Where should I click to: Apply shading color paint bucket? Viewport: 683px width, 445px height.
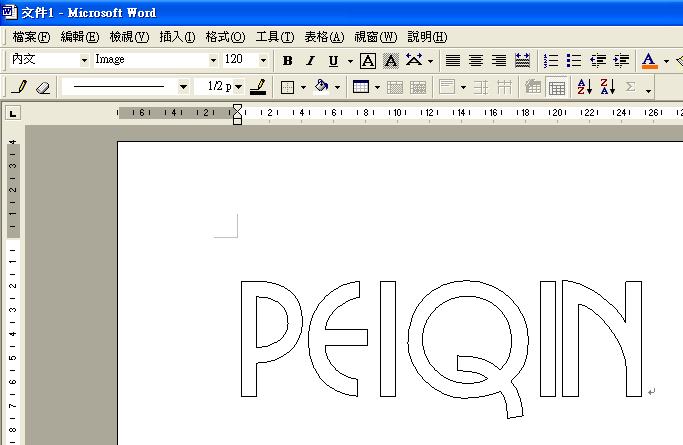[321, 87]
